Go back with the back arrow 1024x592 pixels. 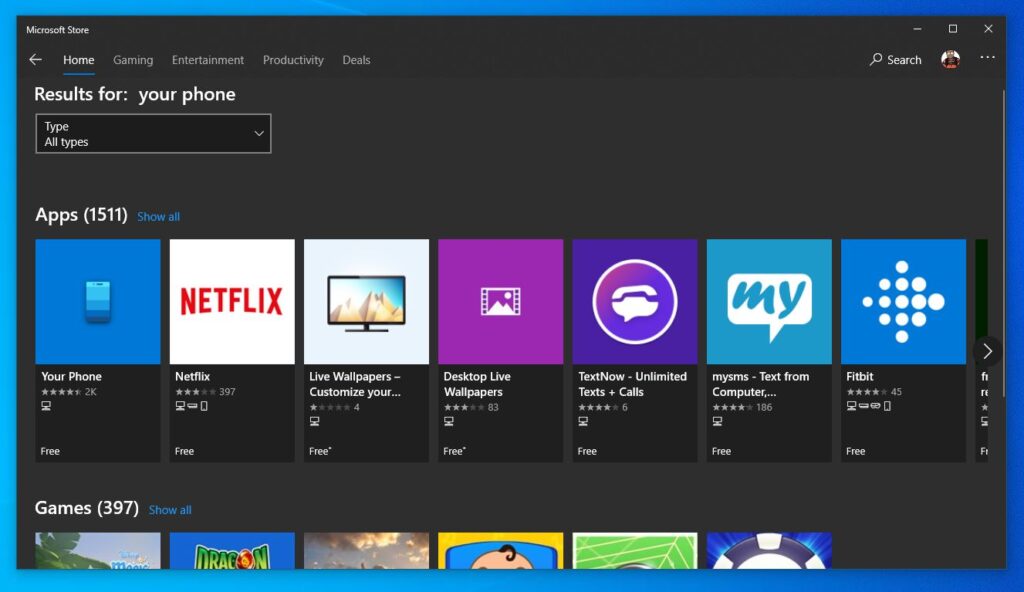[35, 59]
